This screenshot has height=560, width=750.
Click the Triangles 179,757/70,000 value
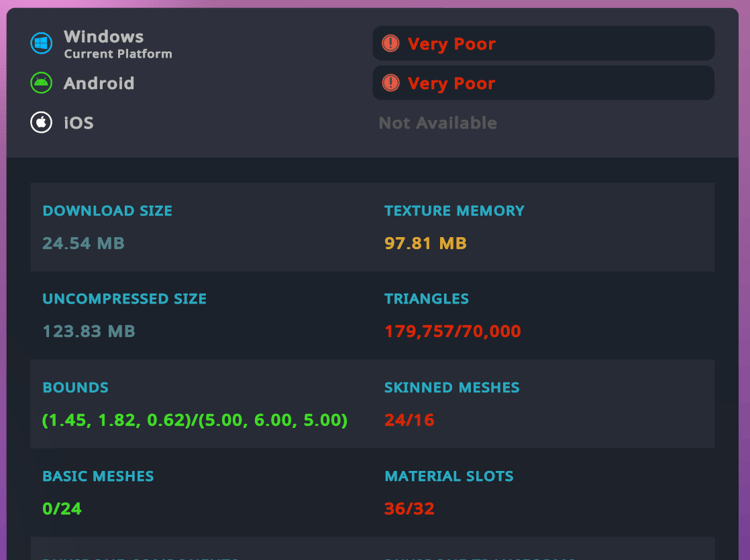[452, 331]
